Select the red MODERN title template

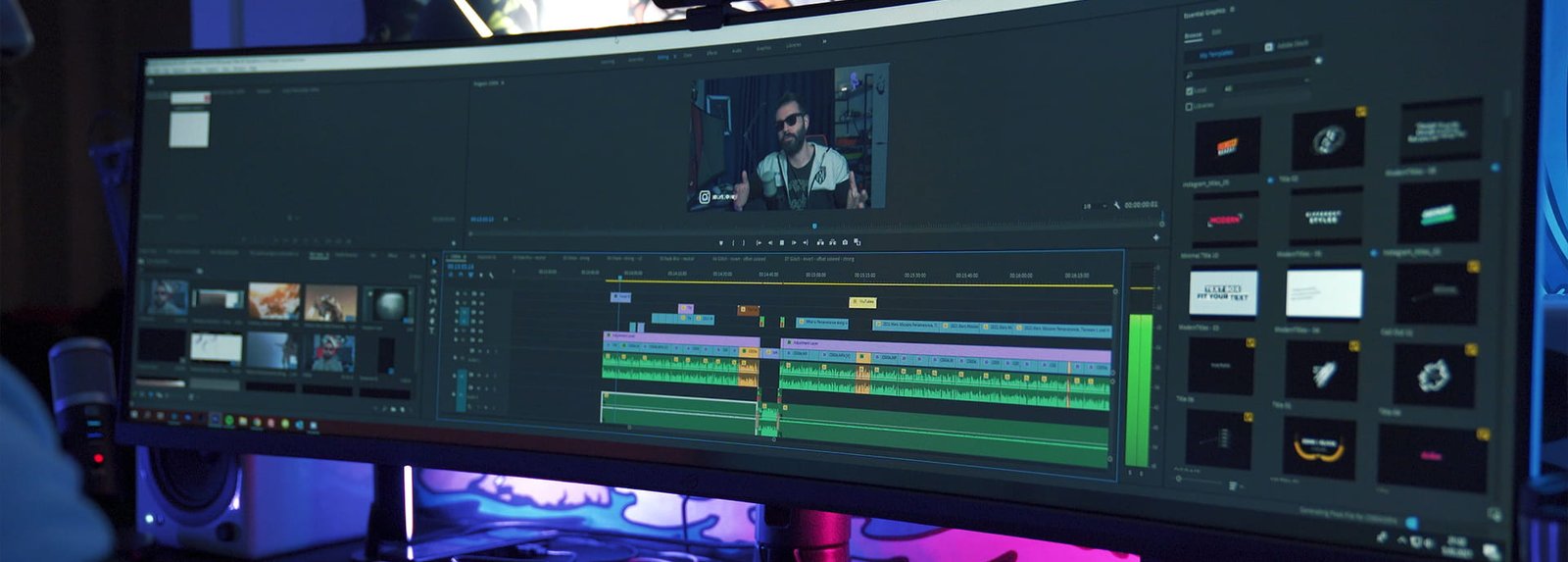point(1225,219)
